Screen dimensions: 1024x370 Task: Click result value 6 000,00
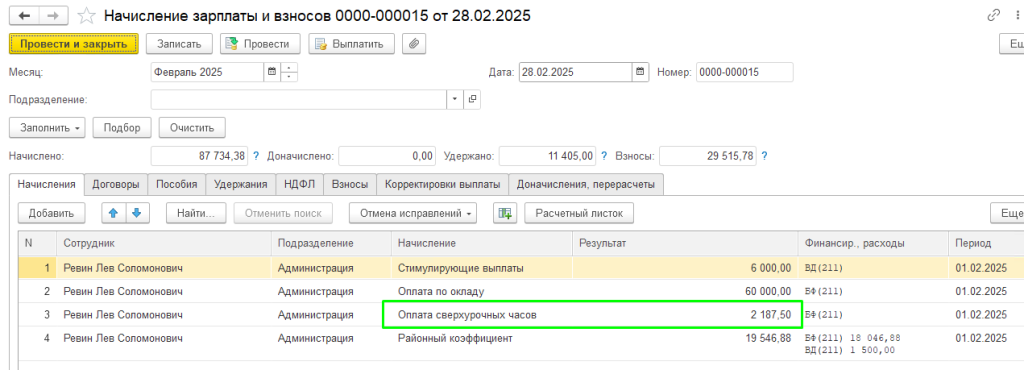[772, 268]
